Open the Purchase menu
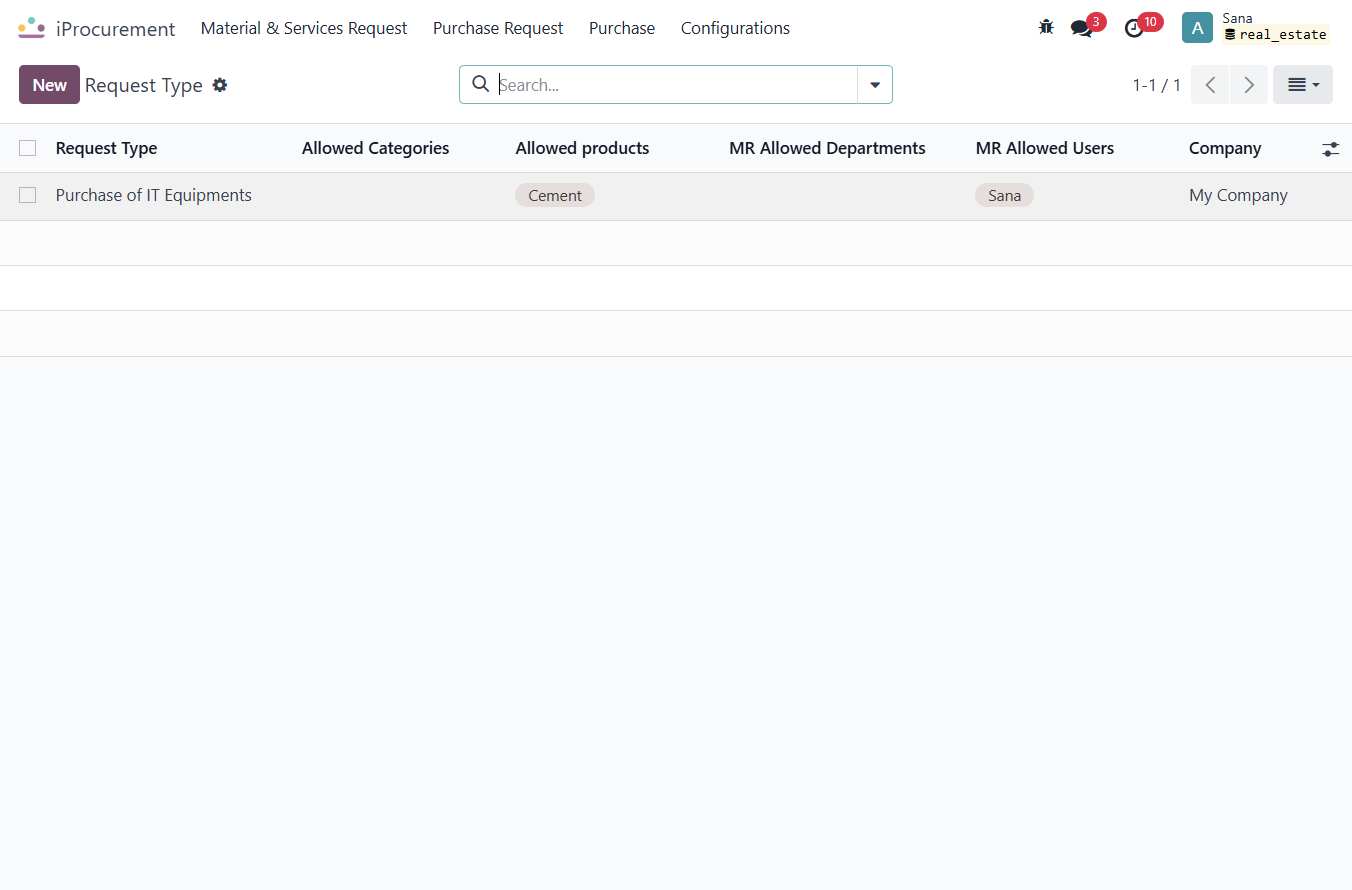The width and height of the screenshot is (1352, 890). (x=622, y=28)
